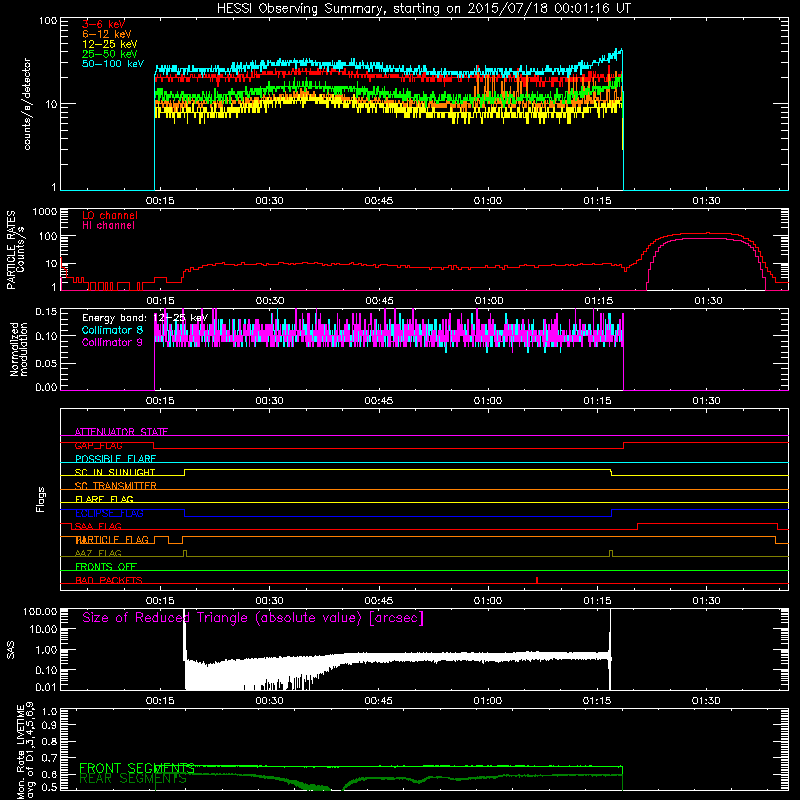The height and width of the screenshot is (800, 800).
Task: Click the 100.00 value on the SAS axis
Action: click(x=40, y=611)
